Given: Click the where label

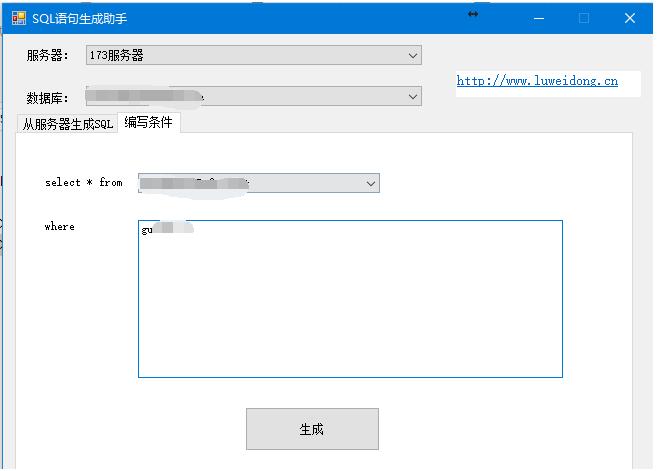Looking at the screenshot, I should (59, 227).
